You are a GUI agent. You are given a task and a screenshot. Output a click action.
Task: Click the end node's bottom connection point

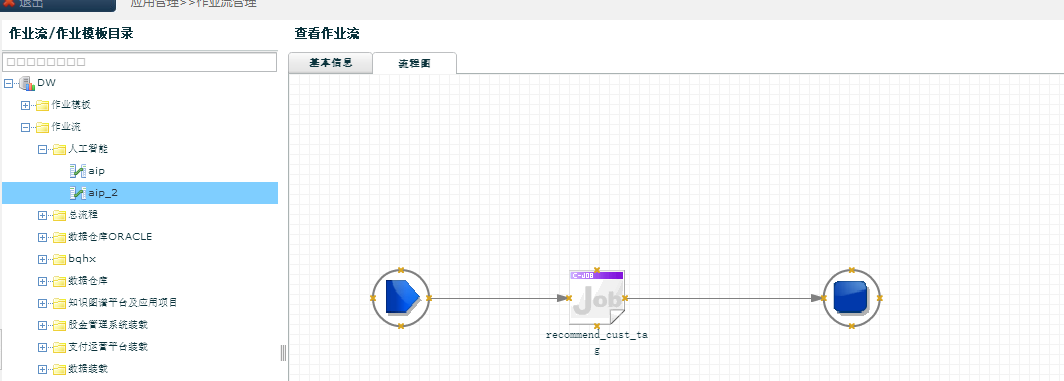coord(852,327)
